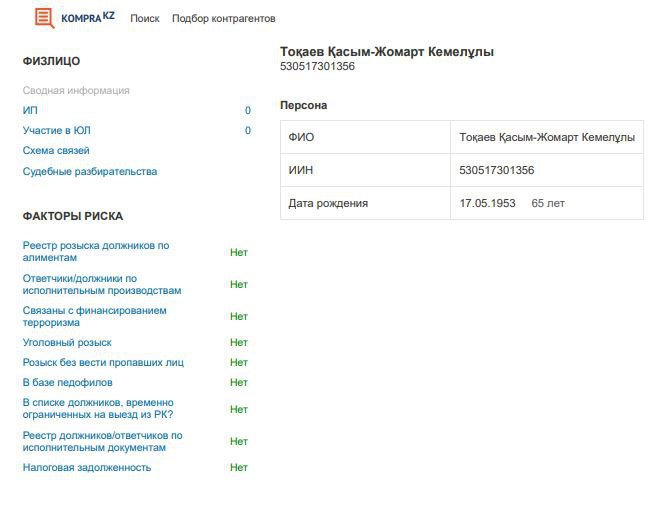Click the ФИО label cell
This screenshot has height=508, width=666.
click(x=365, y=137)
